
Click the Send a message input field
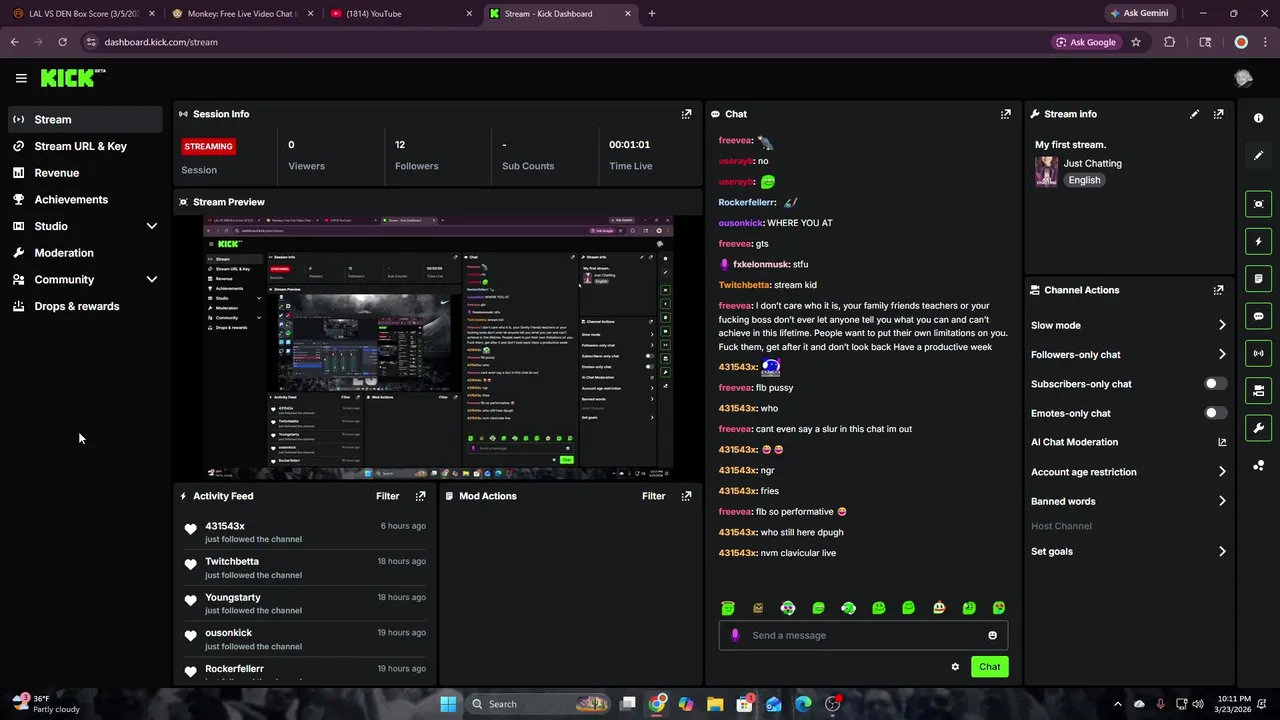tap(863, 635)
